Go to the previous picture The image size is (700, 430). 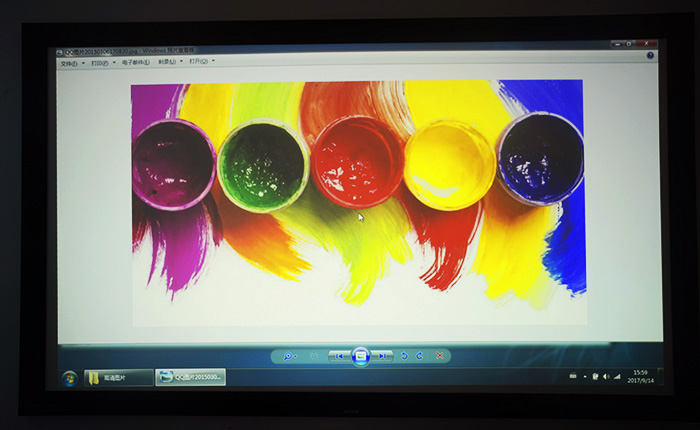point(340,356)
